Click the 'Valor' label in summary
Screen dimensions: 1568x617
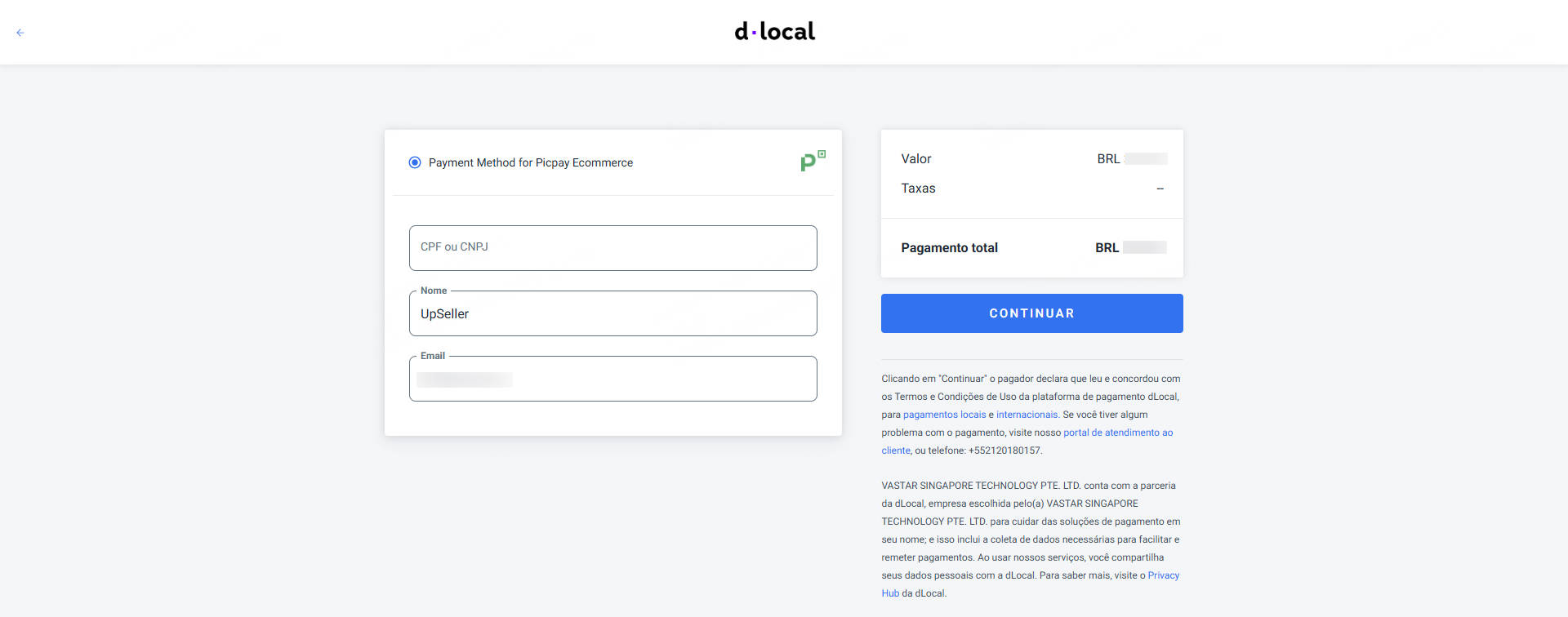point(915,159)
